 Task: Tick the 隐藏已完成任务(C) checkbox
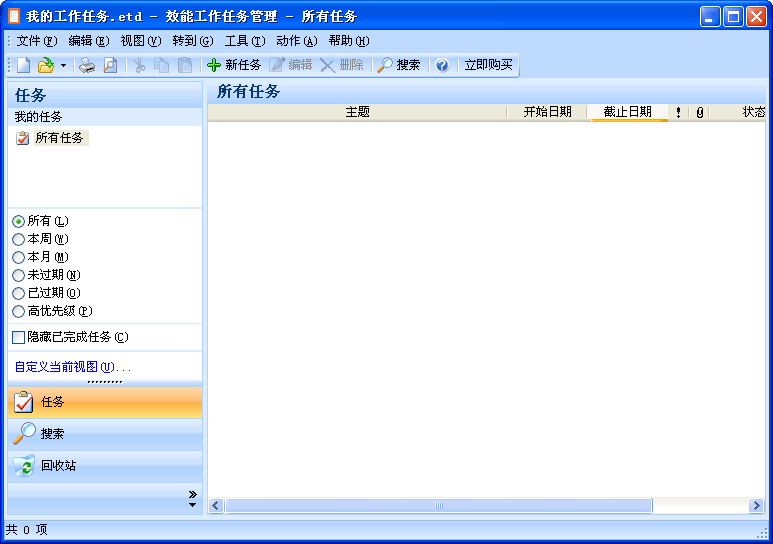(18, 337)
